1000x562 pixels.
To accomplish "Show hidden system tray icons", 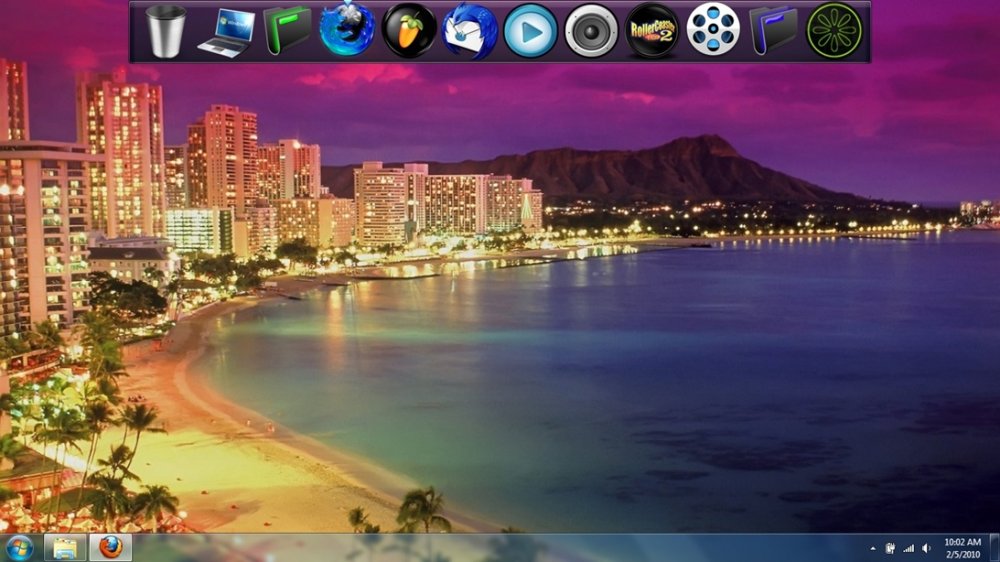I will [x=872, y=549].
